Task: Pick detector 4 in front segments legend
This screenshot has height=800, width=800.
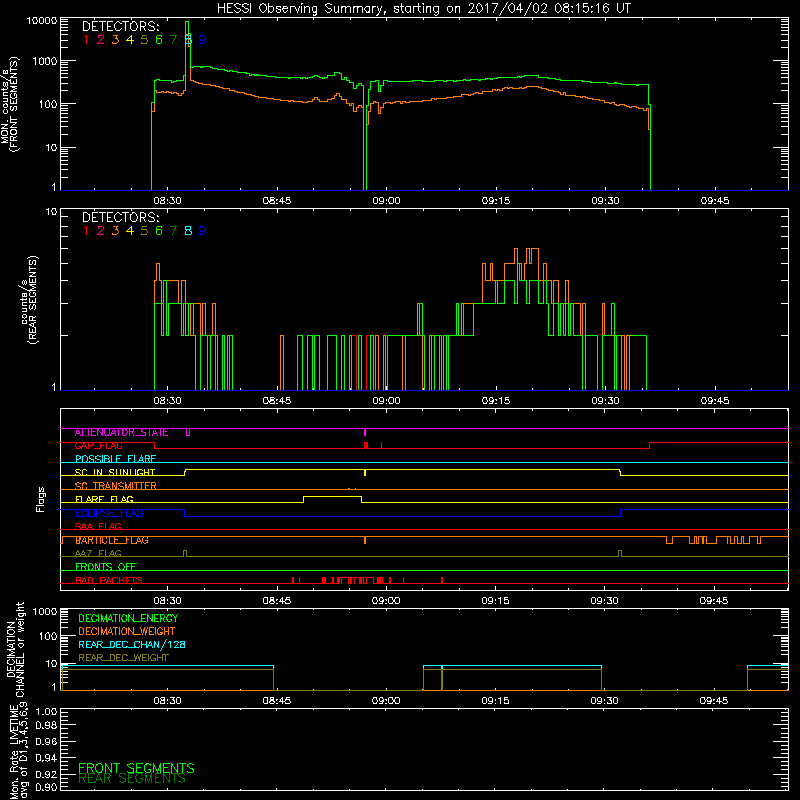Action: coord(130,40)
